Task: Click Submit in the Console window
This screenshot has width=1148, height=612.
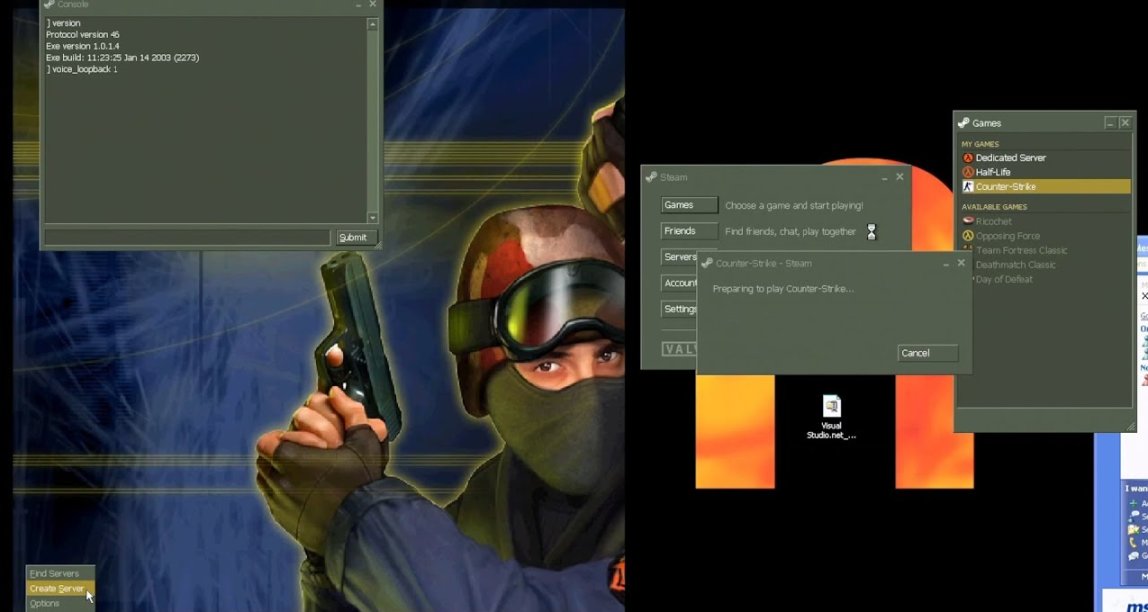Action: (357, 237)
